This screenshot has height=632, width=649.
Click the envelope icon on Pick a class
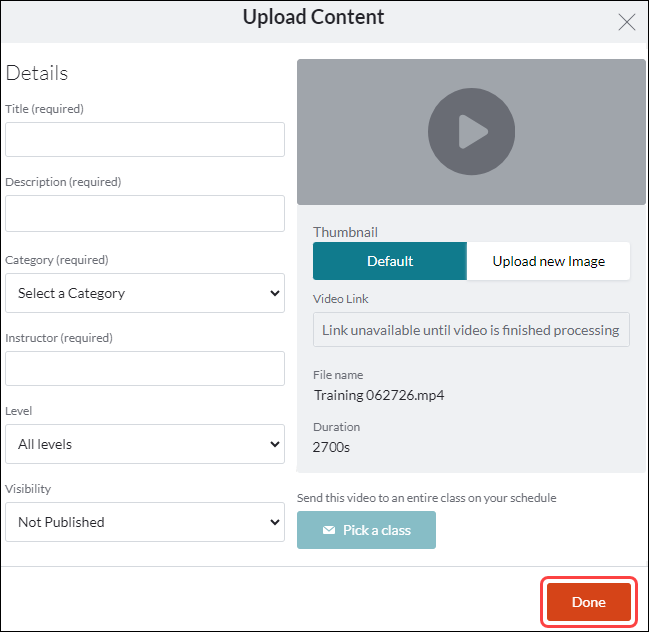click(329, 530)
